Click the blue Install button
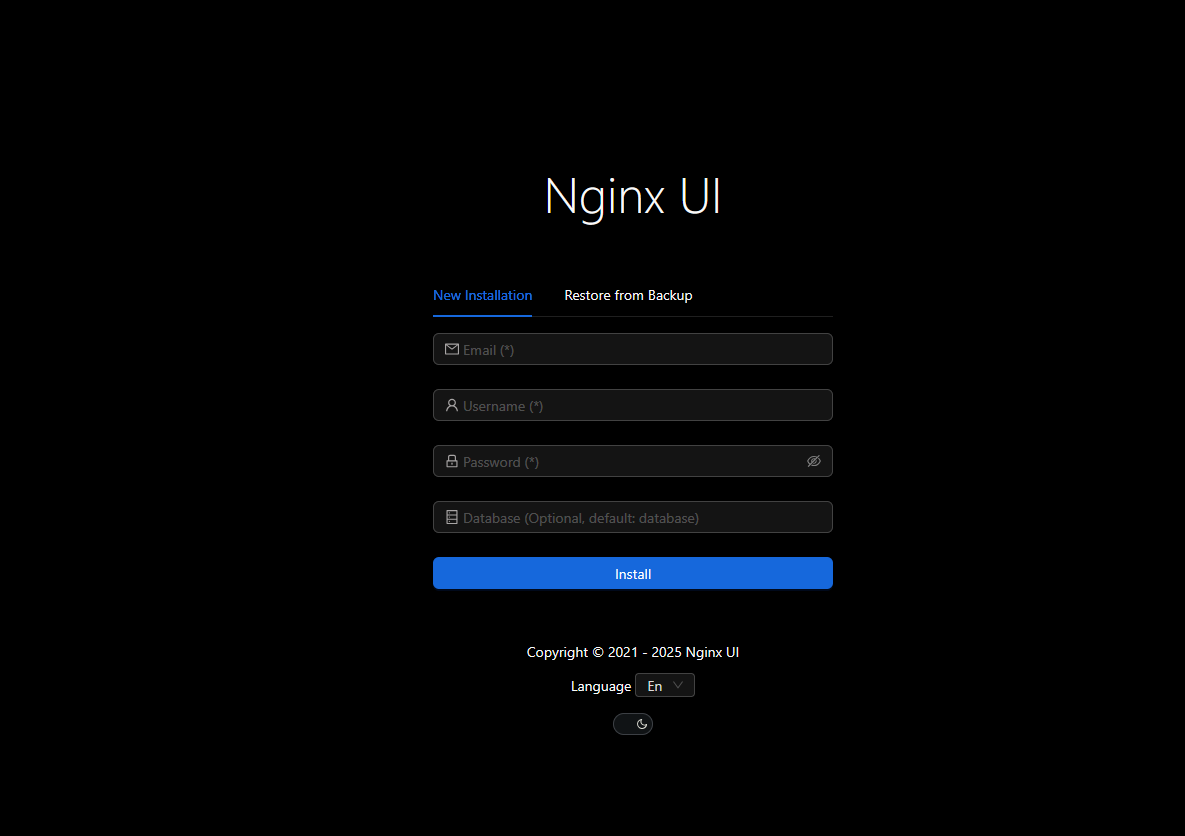Viewport: 1185px width, 836px height. pyautogui.click(x=633, y=573)
